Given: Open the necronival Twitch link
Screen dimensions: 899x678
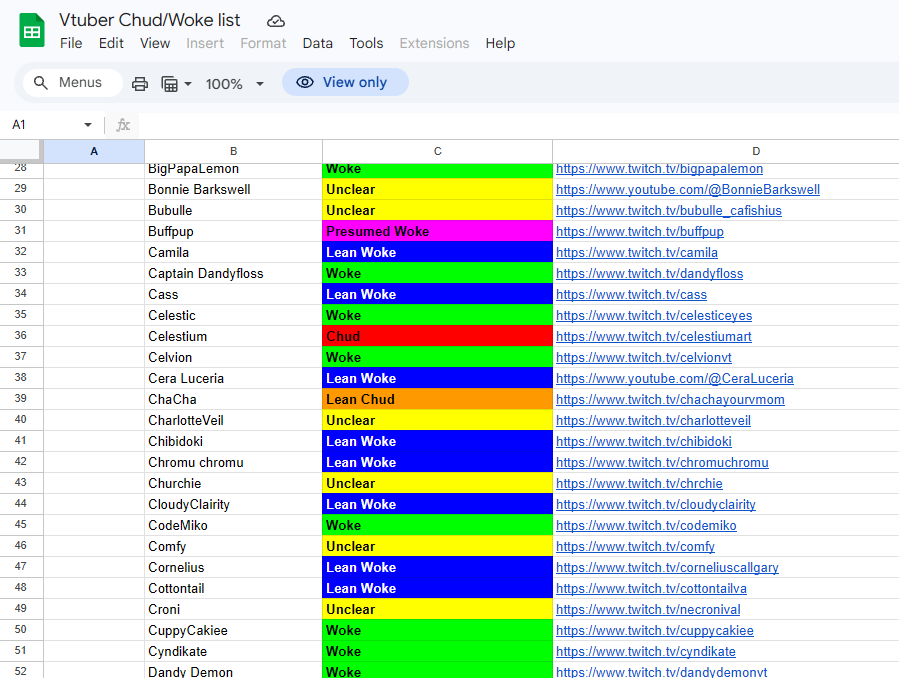Looking at the screenshot, I should pyautogui.click(x=648, y=609).
